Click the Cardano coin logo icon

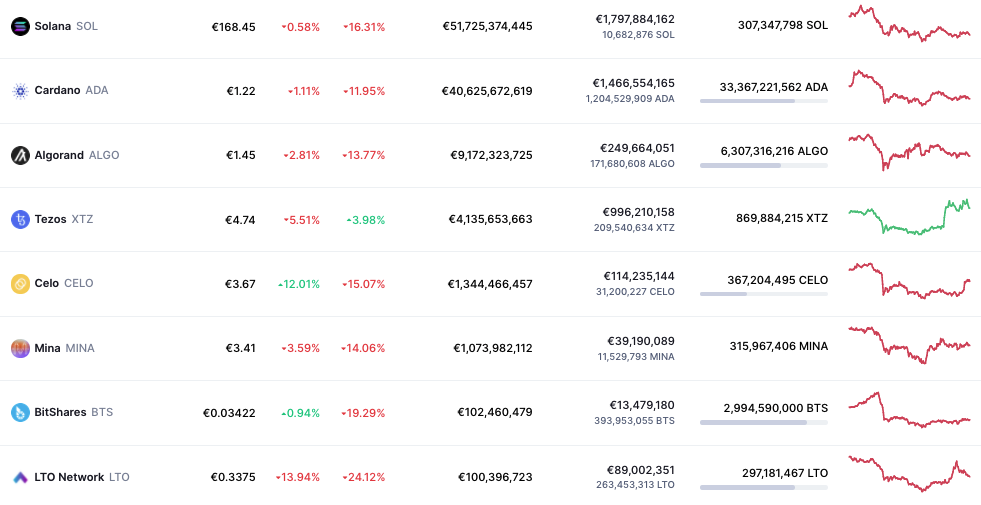[21, 91]
